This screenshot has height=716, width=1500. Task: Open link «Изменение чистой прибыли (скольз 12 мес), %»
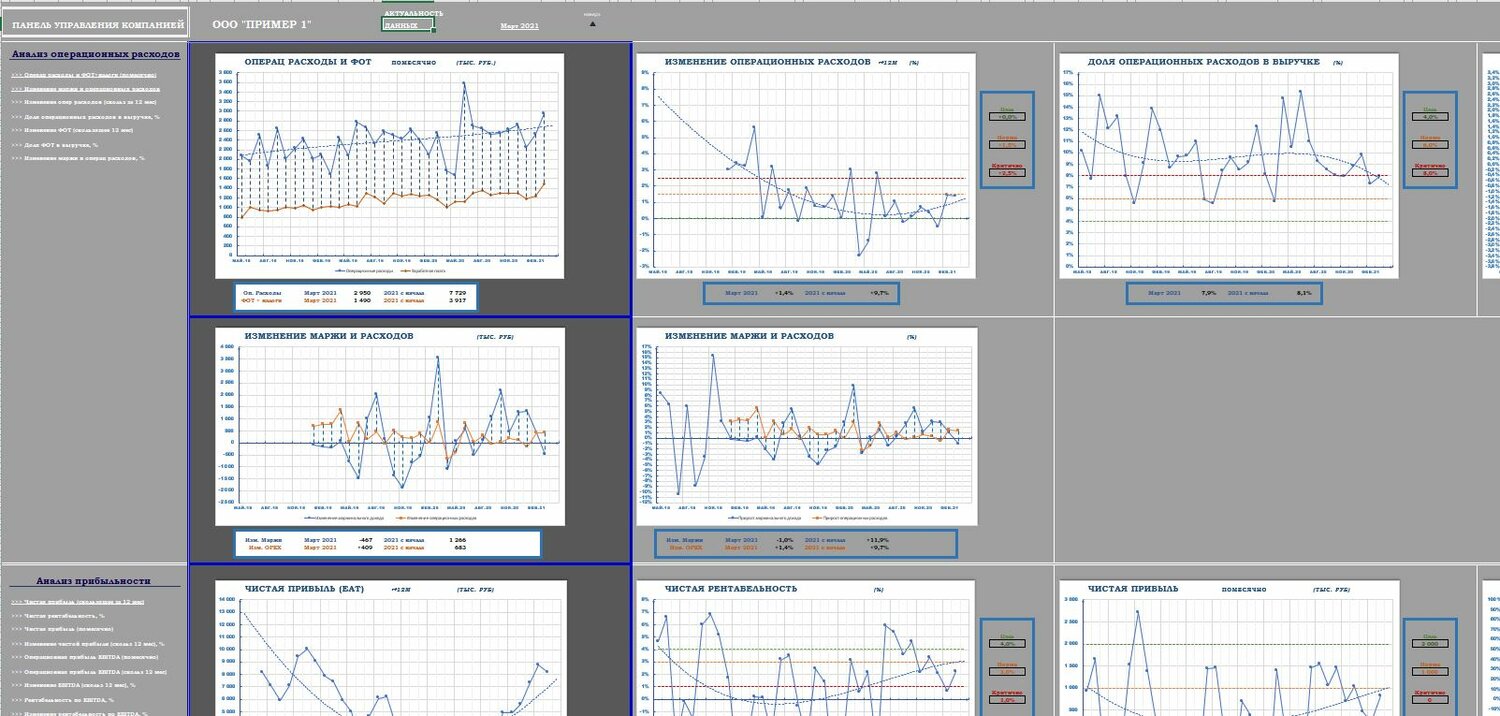tap(88, 643)
